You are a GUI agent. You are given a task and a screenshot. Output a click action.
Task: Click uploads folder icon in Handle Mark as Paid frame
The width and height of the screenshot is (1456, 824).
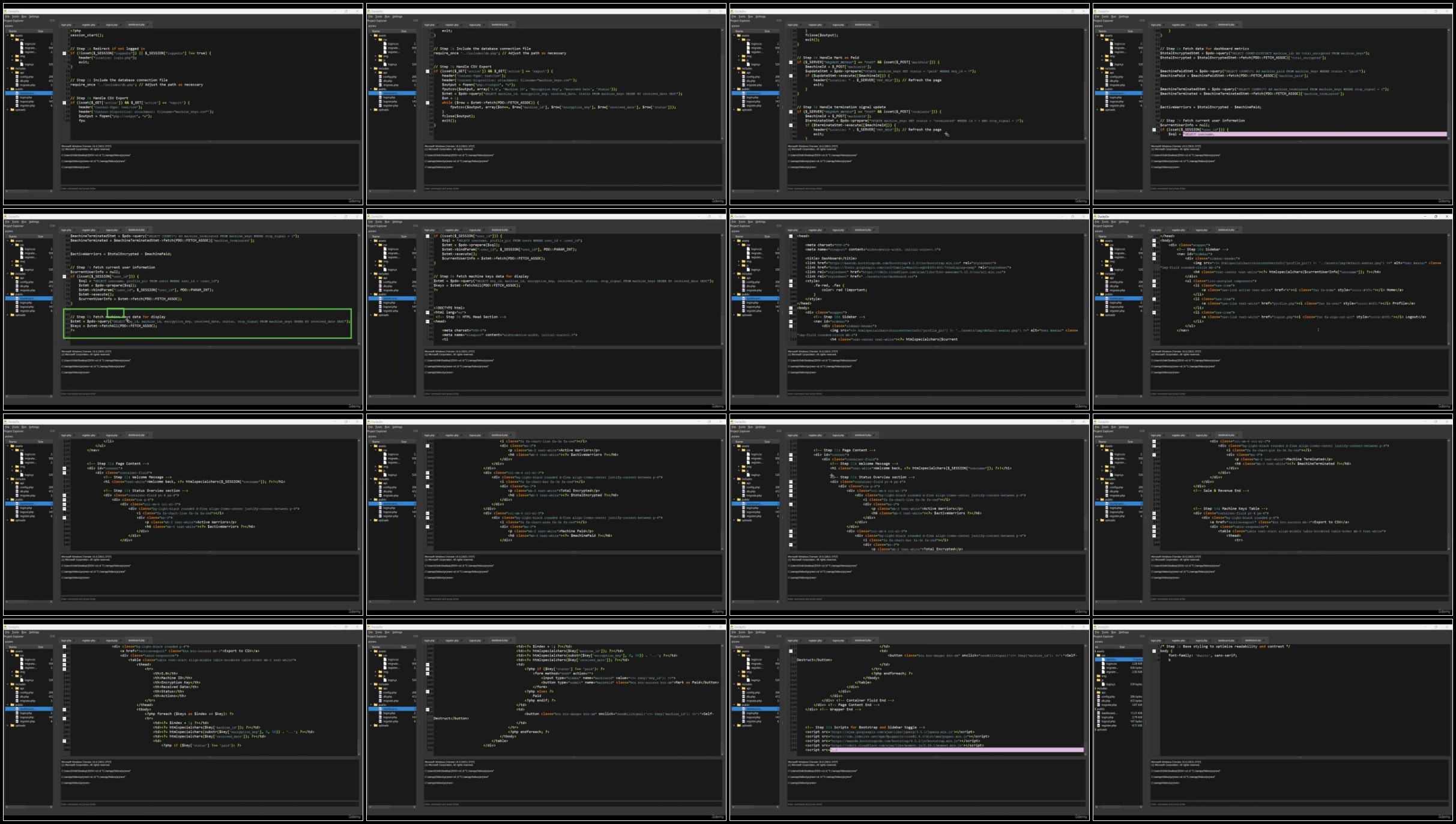click(x=739, y=110)
